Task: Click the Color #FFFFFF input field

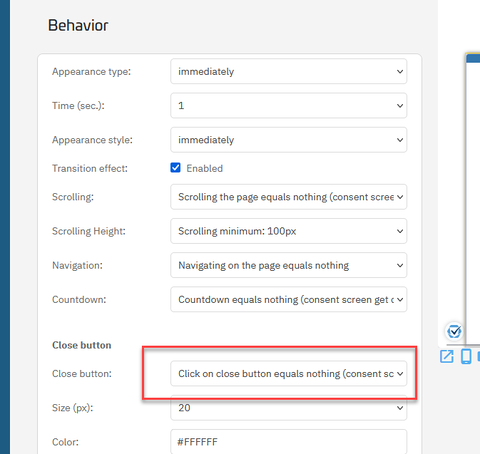Action: click(x=289, y=442)
